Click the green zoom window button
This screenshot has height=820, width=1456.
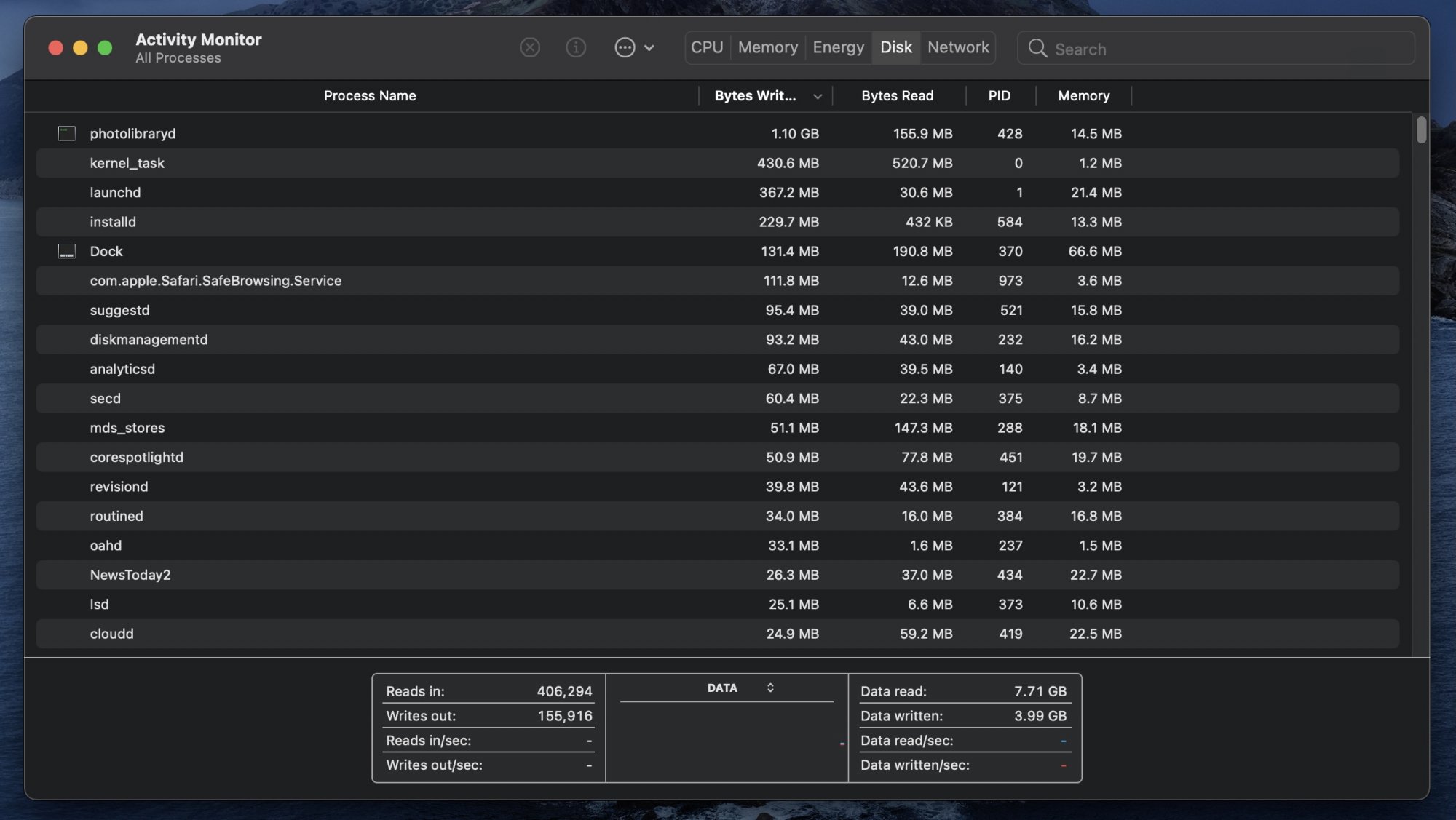pyautogui.click(x=105, y=48)
